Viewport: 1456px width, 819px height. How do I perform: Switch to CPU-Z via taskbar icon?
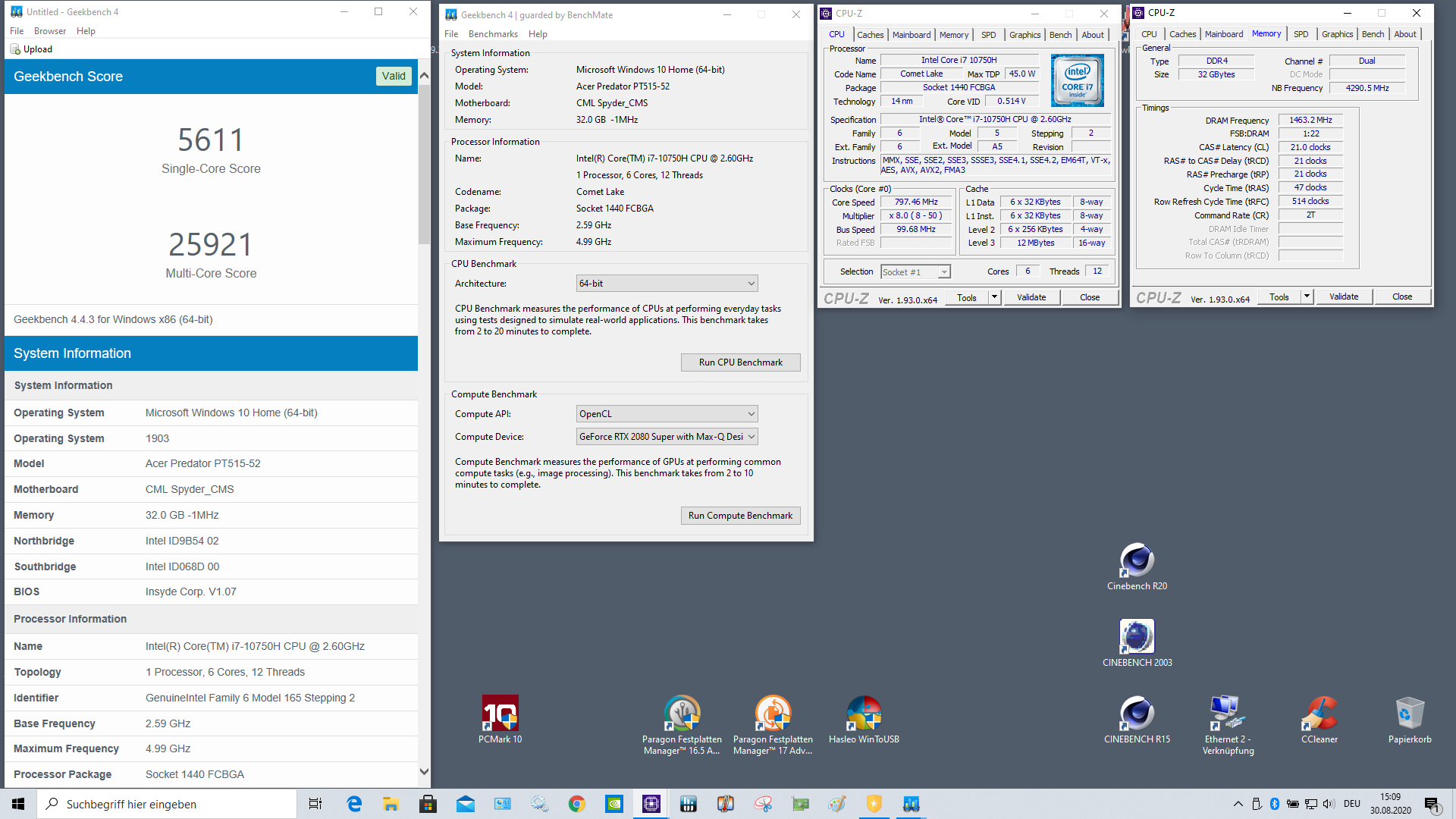tap(651, 804)
